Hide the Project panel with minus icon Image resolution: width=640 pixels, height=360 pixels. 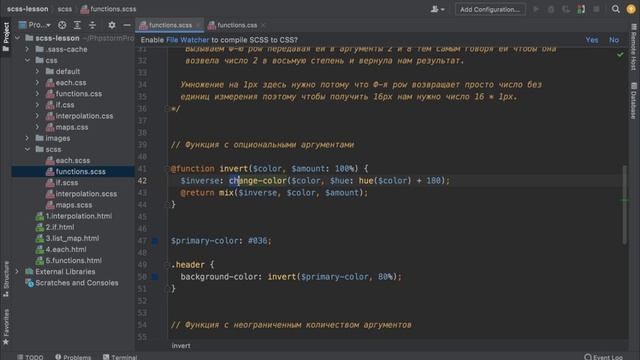(x=127, y=25)
